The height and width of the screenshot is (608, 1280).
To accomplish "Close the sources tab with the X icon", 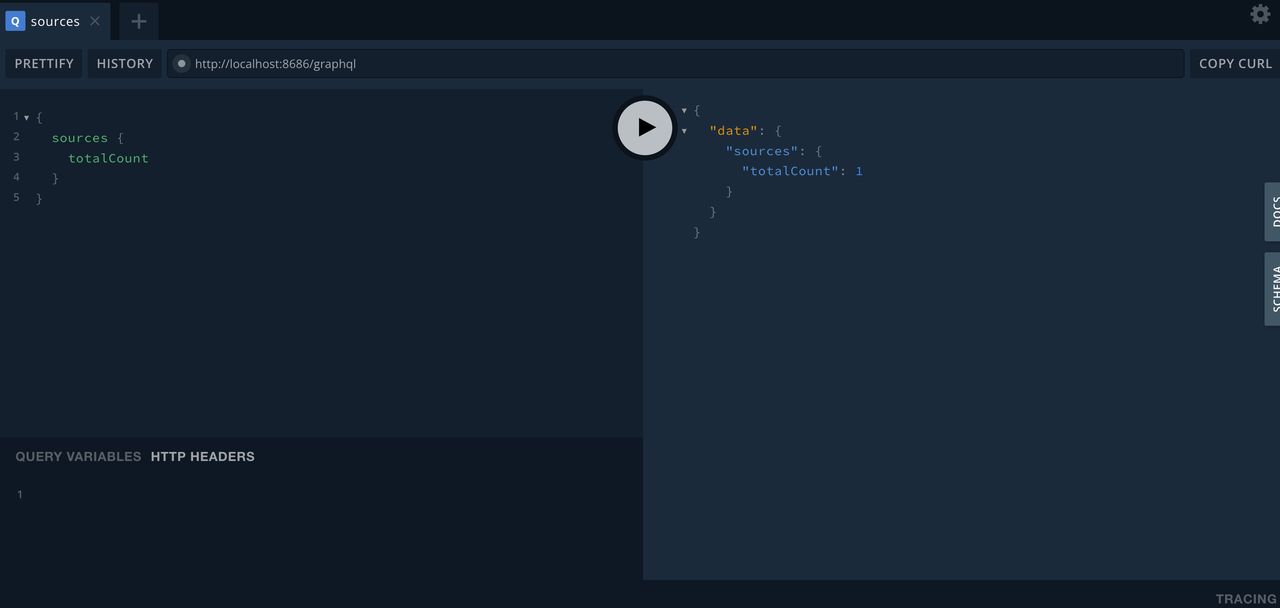I will pyautogui.click(x=94, y=20).
